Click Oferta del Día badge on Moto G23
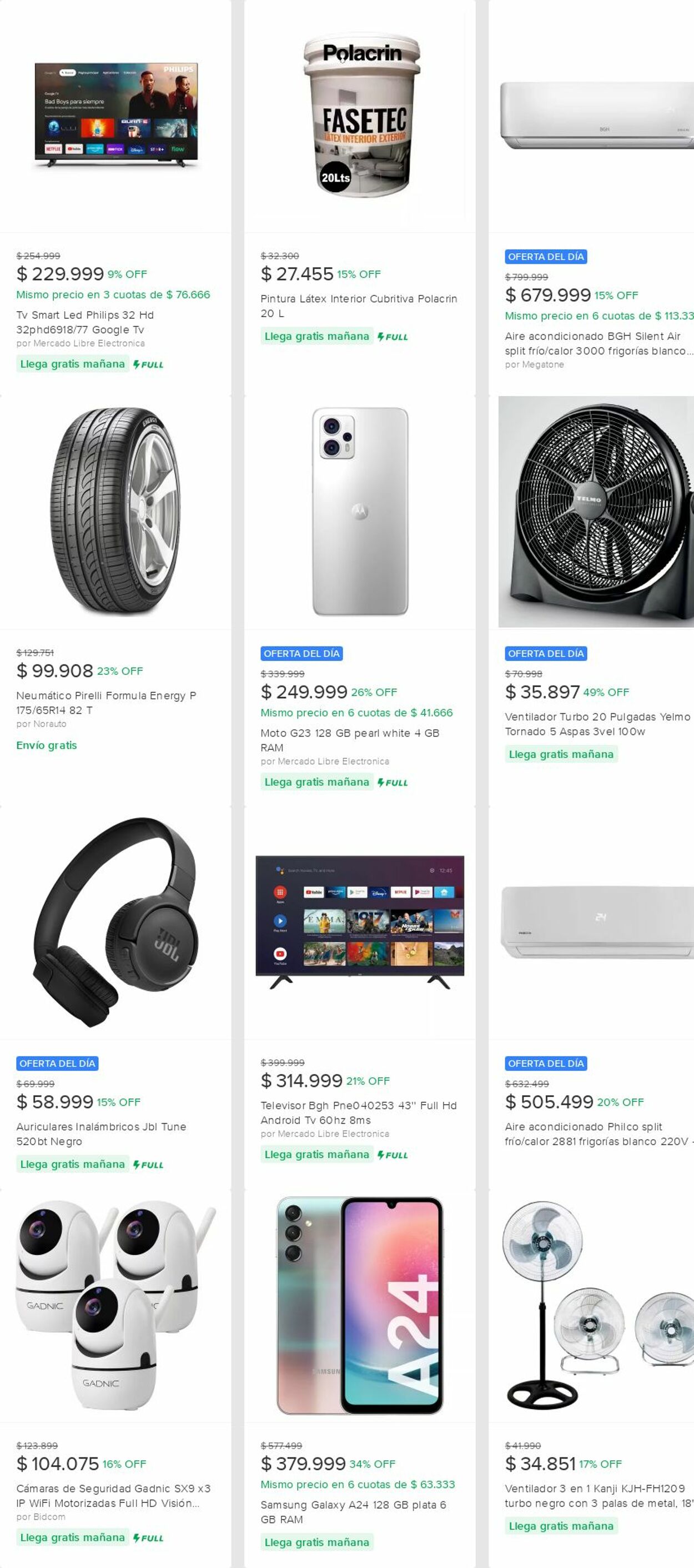Screen dimensions: 694x1568 (301, 653)
